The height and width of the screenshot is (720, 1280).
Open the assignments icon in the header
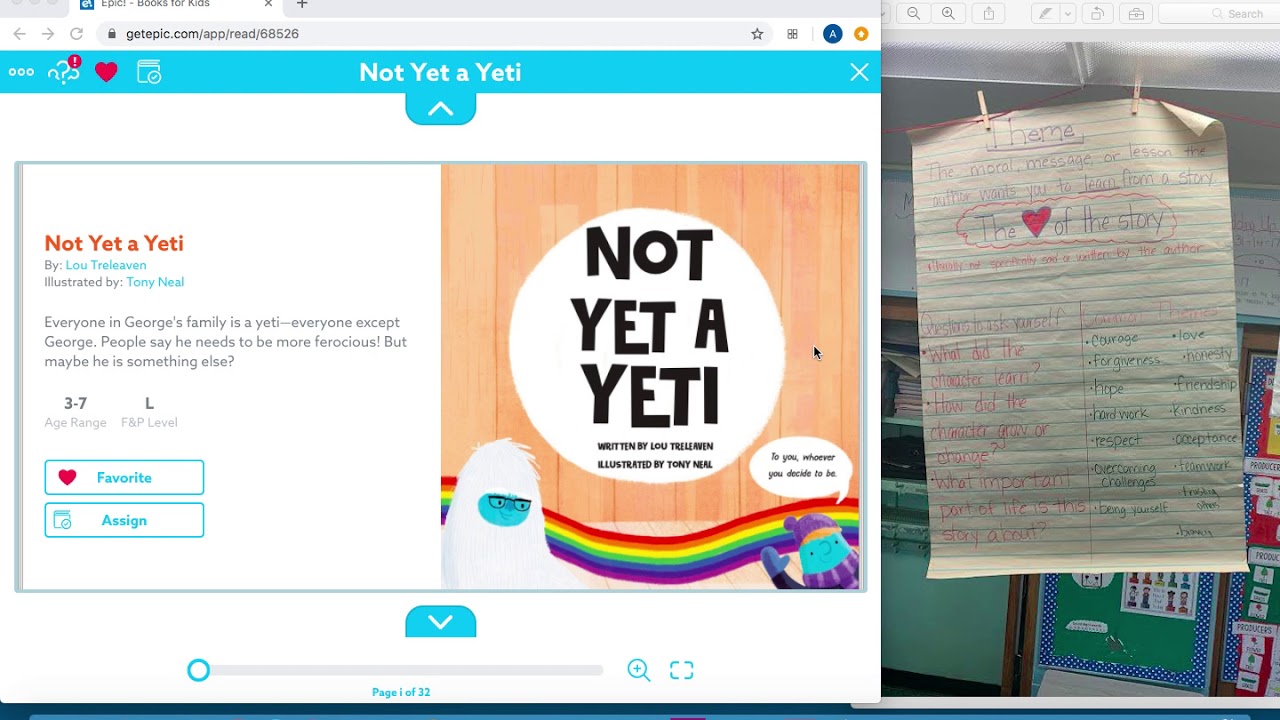pos(149,72)
